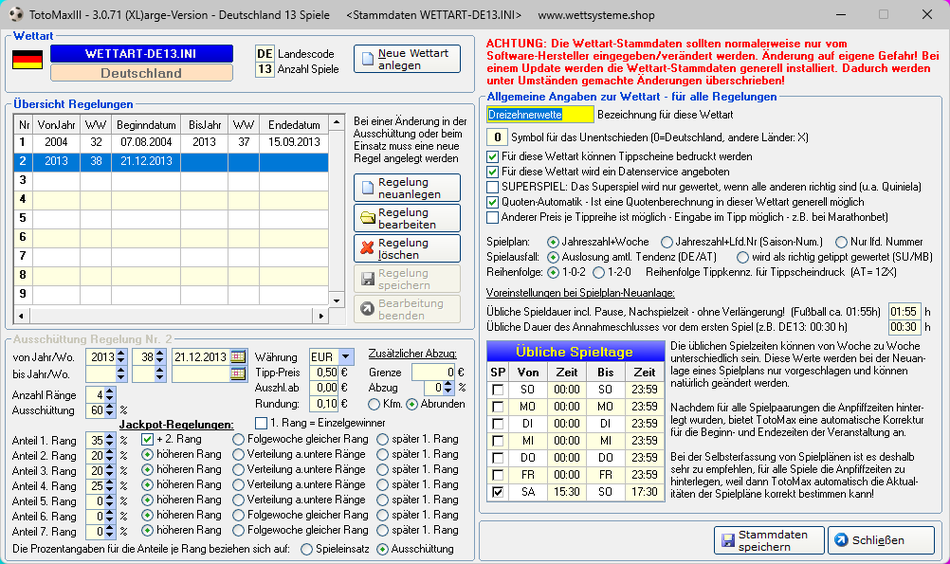Open calendar picker for bis Jahr/Wo. date

point(238,374)
